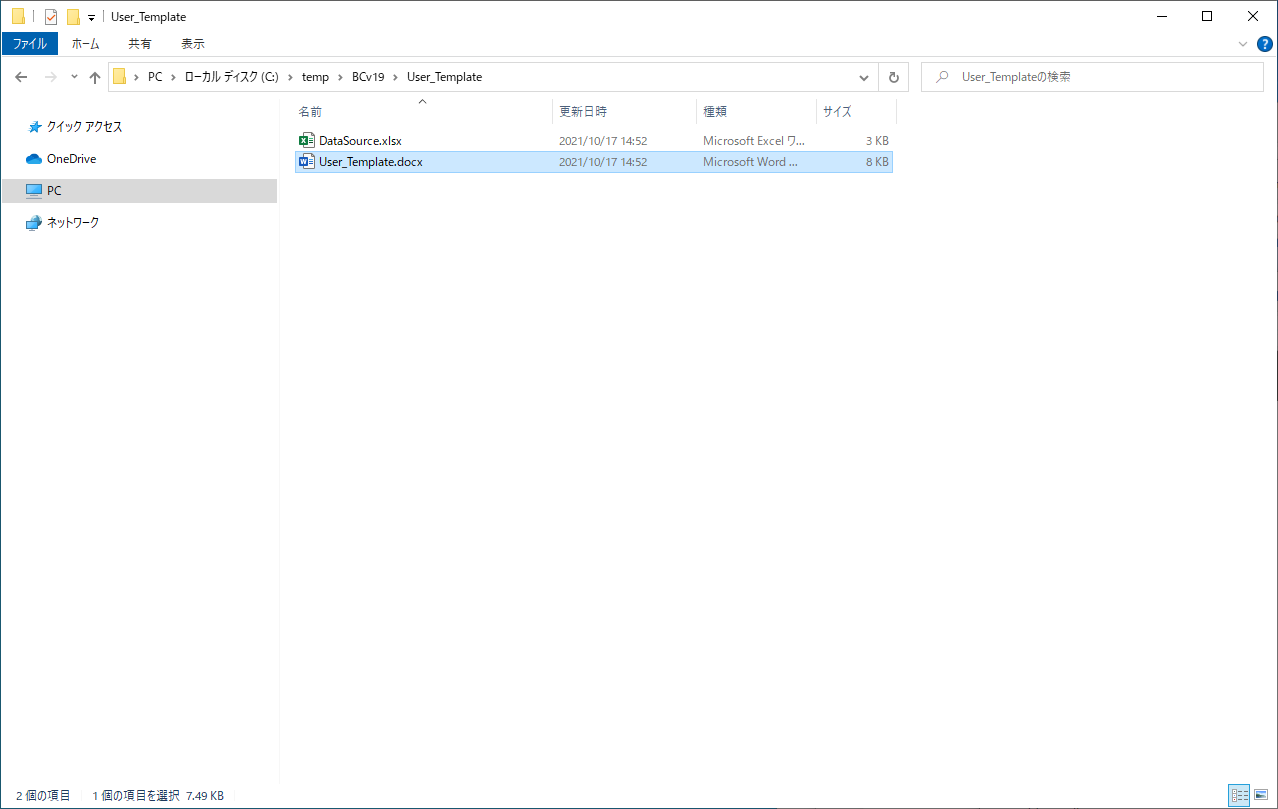This screenshot has width=1278, height=809.
Task: Click the 共有 ribbon tab
Action: pyautogui.click(x=139, y=43)
